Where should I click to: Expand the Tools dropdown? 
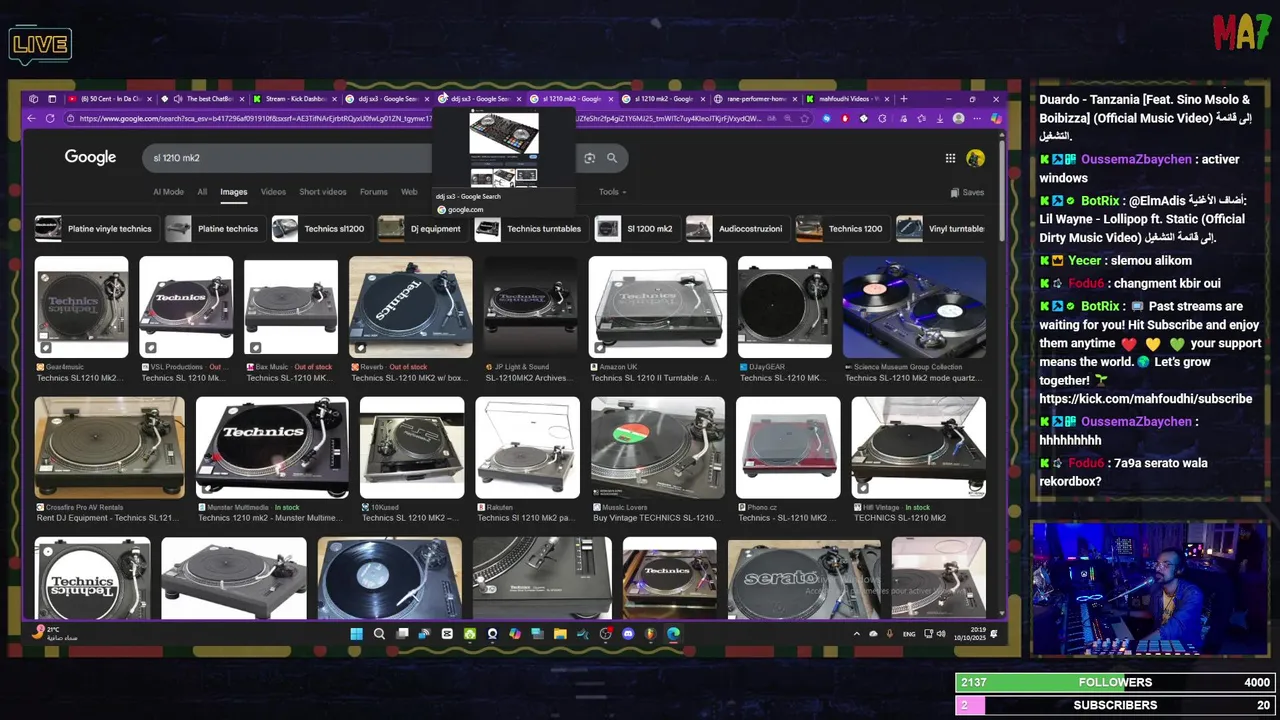click(612, 192)
